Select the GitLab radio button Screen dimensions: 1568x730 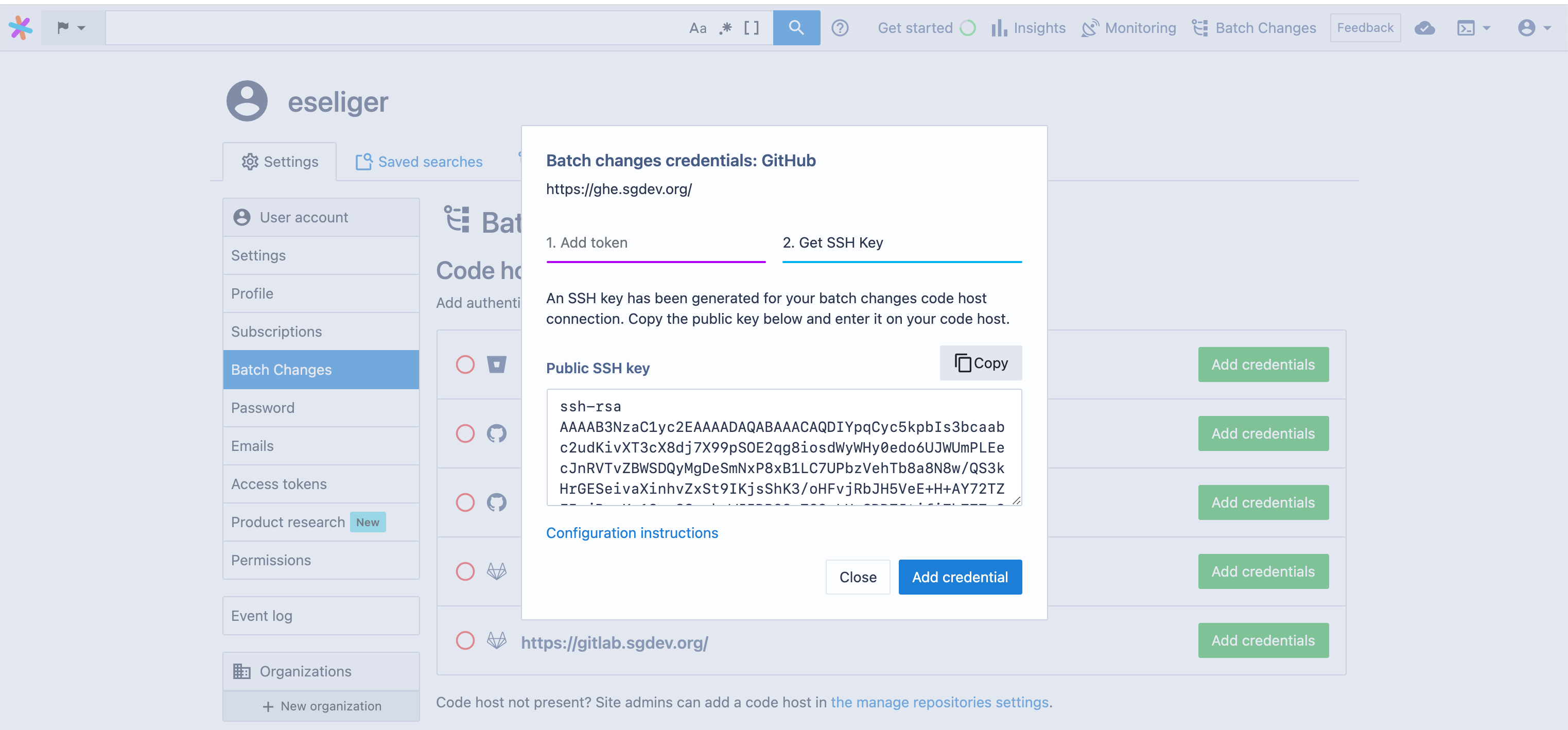click(x=464, y=641)
